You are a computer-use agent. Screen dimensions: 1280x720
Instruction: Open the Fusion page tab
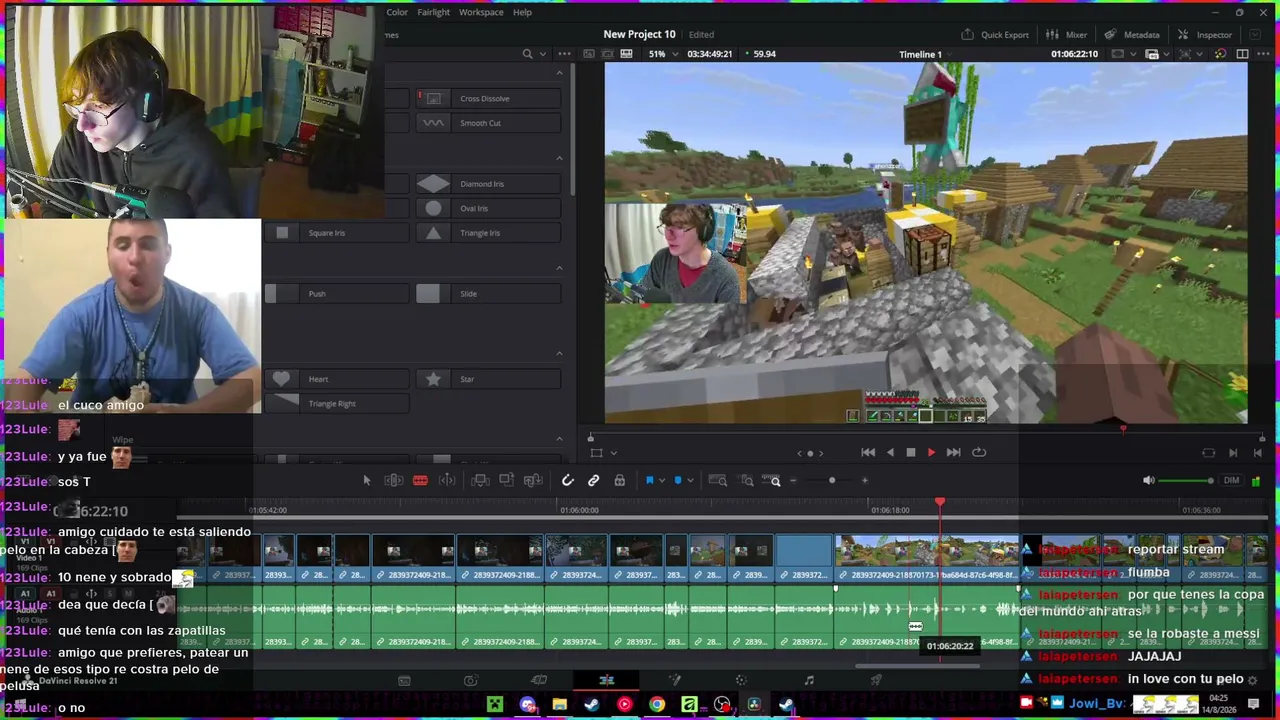674,680
